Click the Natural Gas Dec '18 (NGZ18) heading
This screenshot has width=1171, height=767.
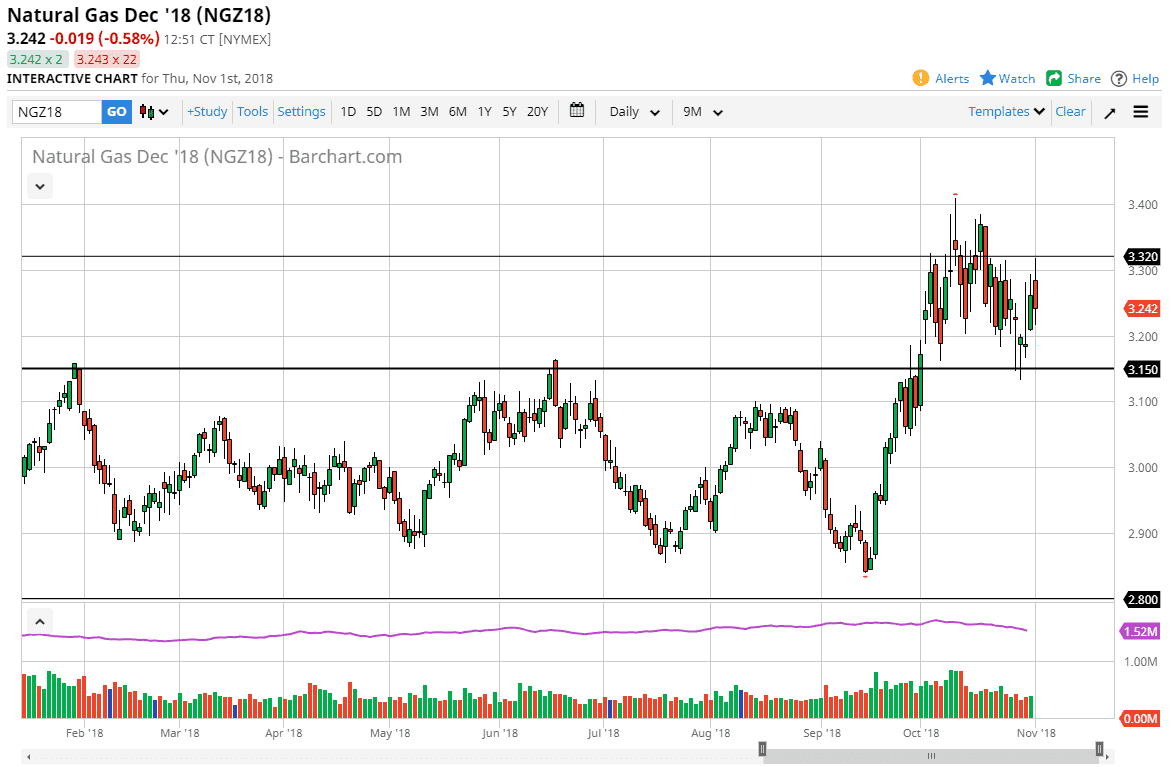139,15
